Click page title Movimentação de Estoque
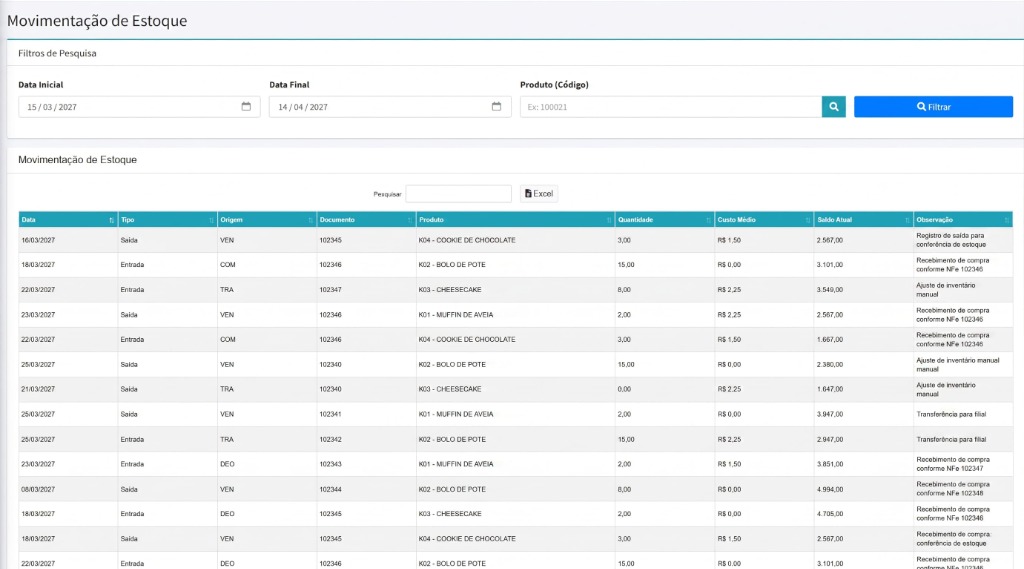The width and height of the screenshot is (1024, 569). pos(97,21)
